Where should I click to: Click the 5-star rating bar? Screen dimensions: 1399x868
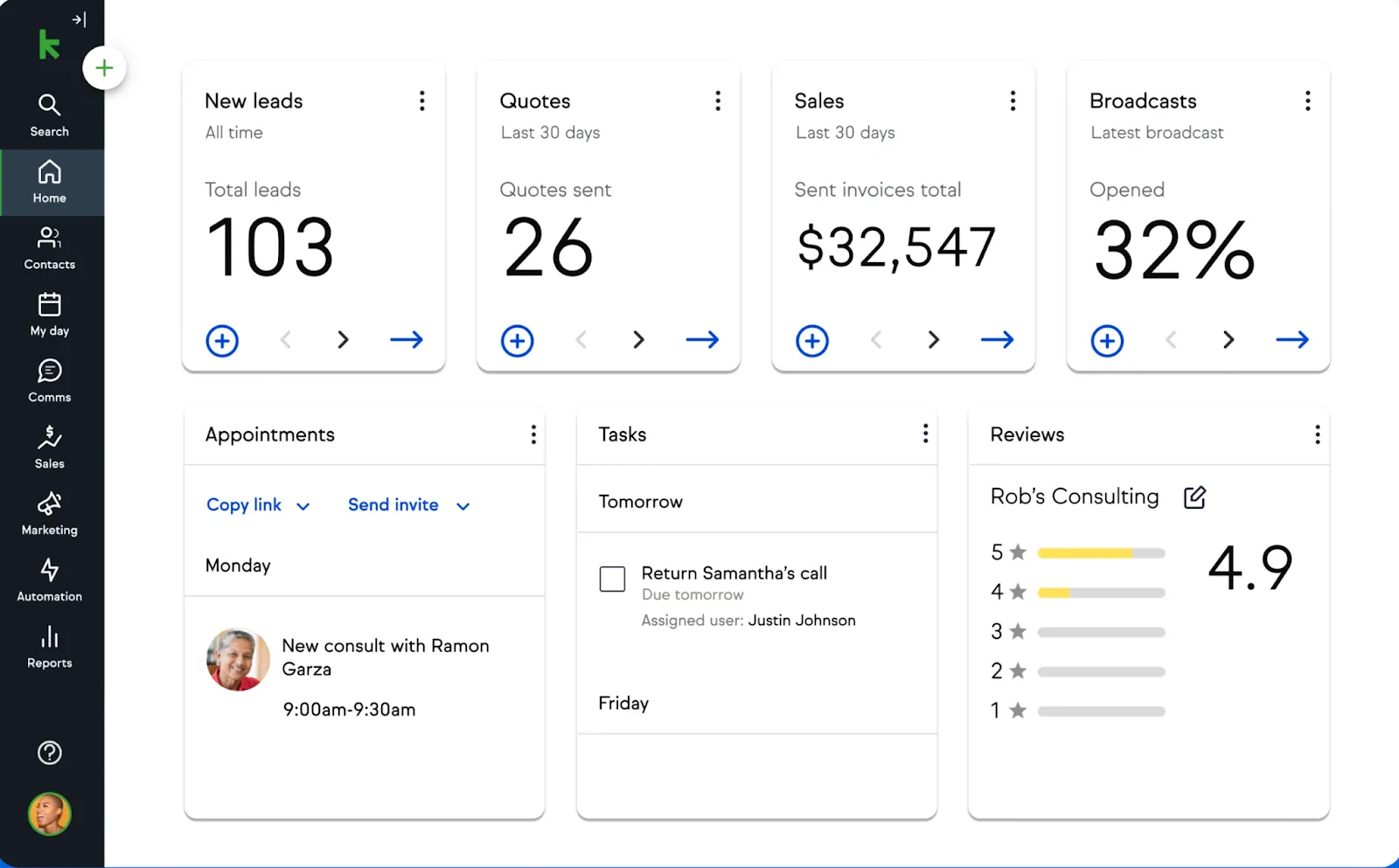tap(1101, 552)
